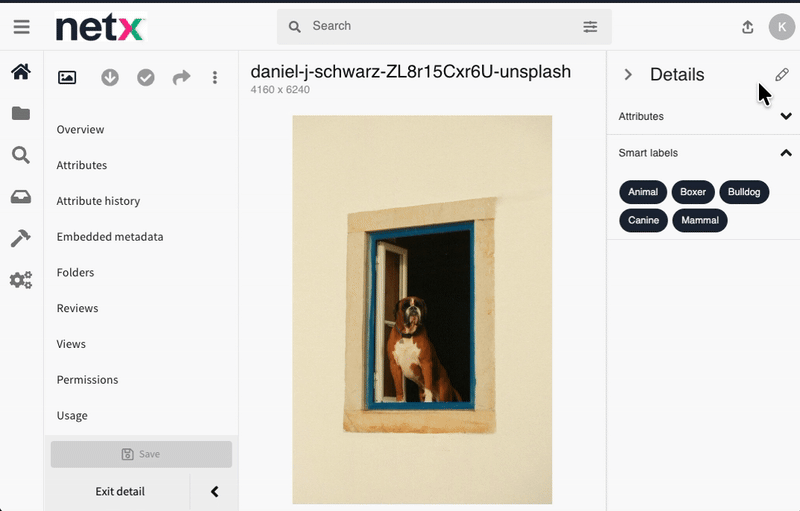Open advanced search filter sliders icon
This screenshot has height=511, width=800.
(590, 27)
